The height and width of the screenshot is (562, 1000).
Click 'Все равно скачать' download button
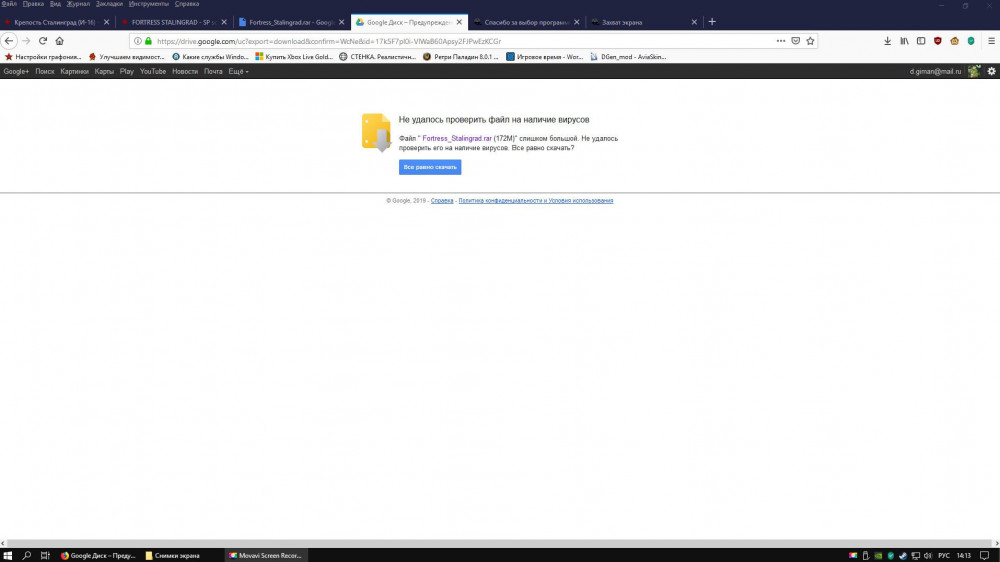[x=430, y=167]
